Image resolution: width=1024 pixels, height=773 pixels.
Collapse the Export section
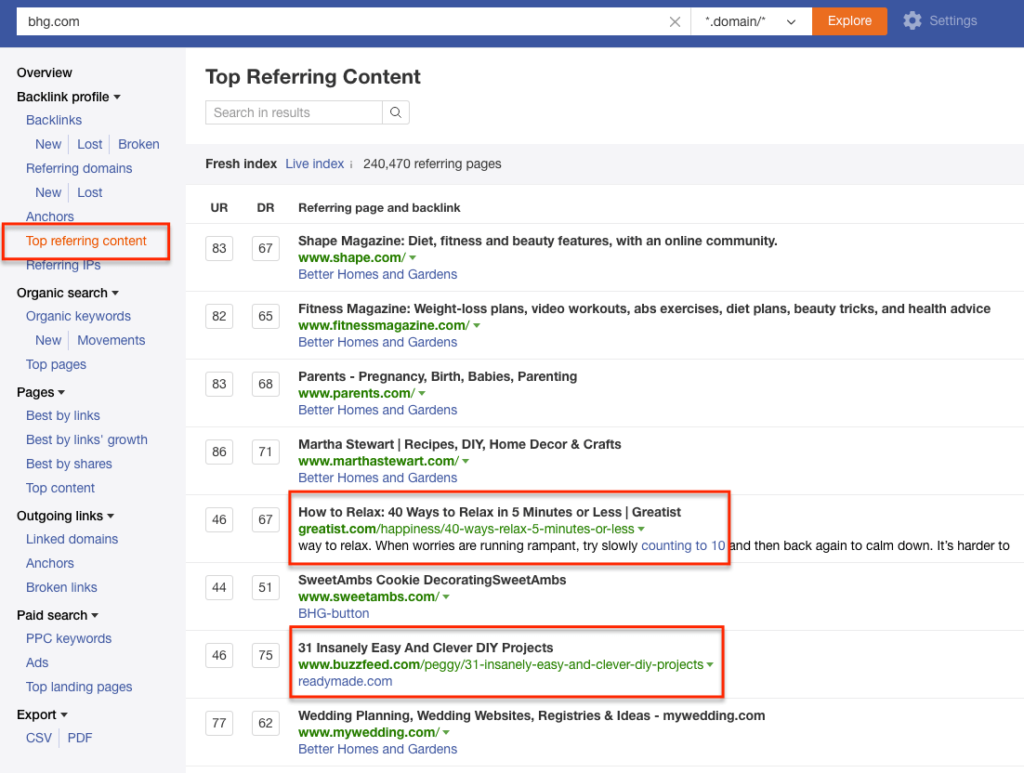42,715
